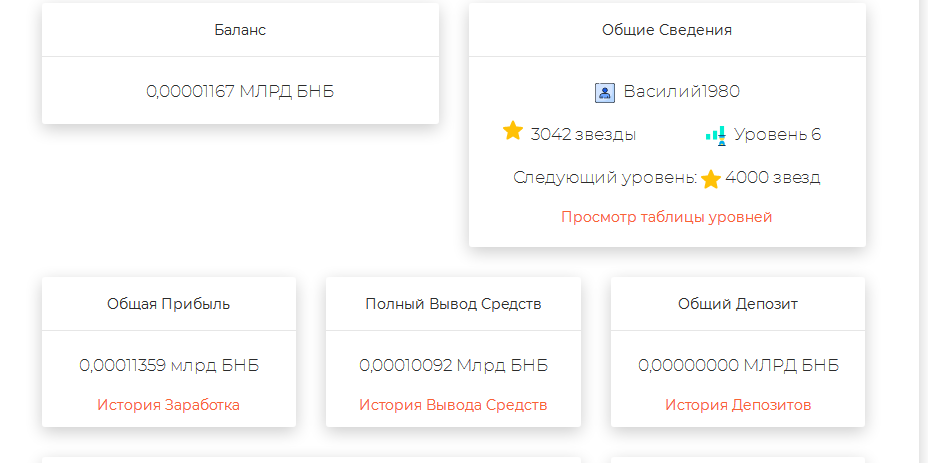This screenshot has width=928, height=463.
Task: Open История Заработка link
Action: tap(169, 405)
